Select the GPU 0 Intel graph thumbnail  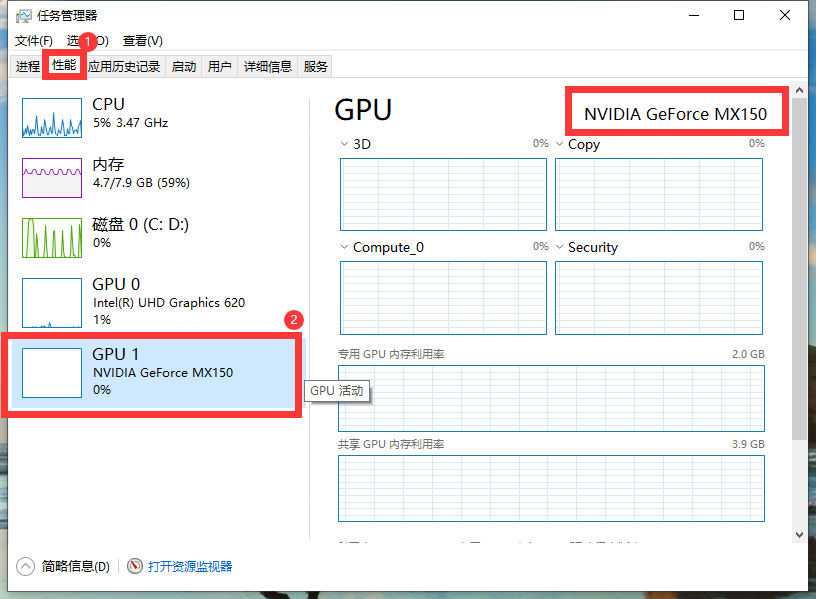[x=52, y=303]
